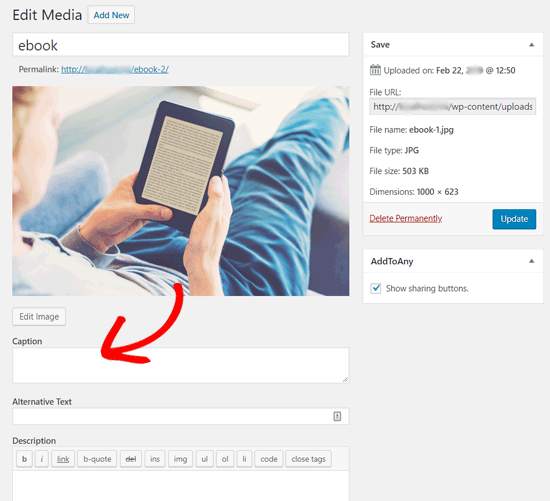Apply italic with the i button
This screenshot has height=501, width=550.
(x=42, y=459)
